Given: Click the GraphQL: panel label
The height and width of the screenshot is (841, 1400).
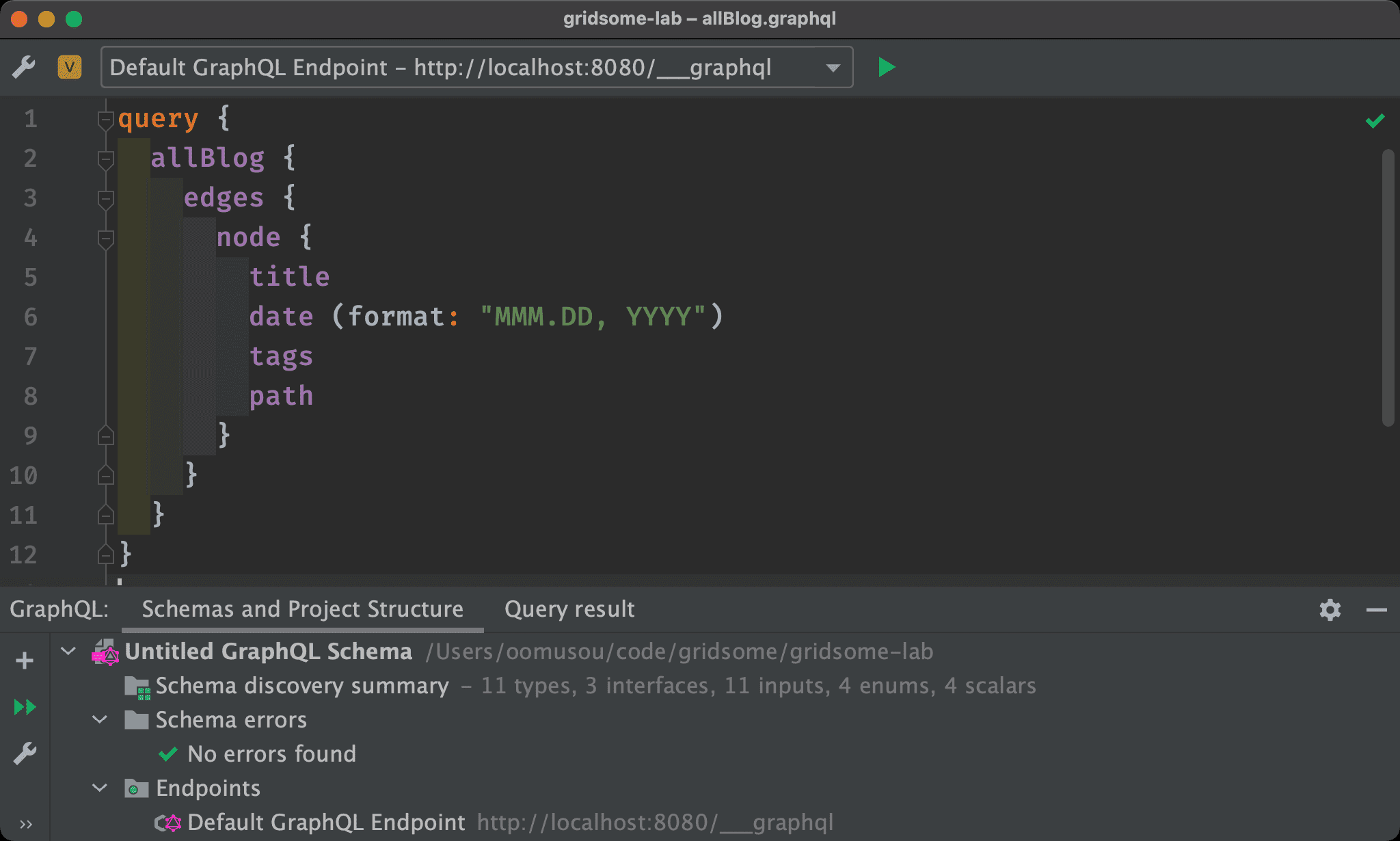Looking at the screenshot, I should [59, 609].
